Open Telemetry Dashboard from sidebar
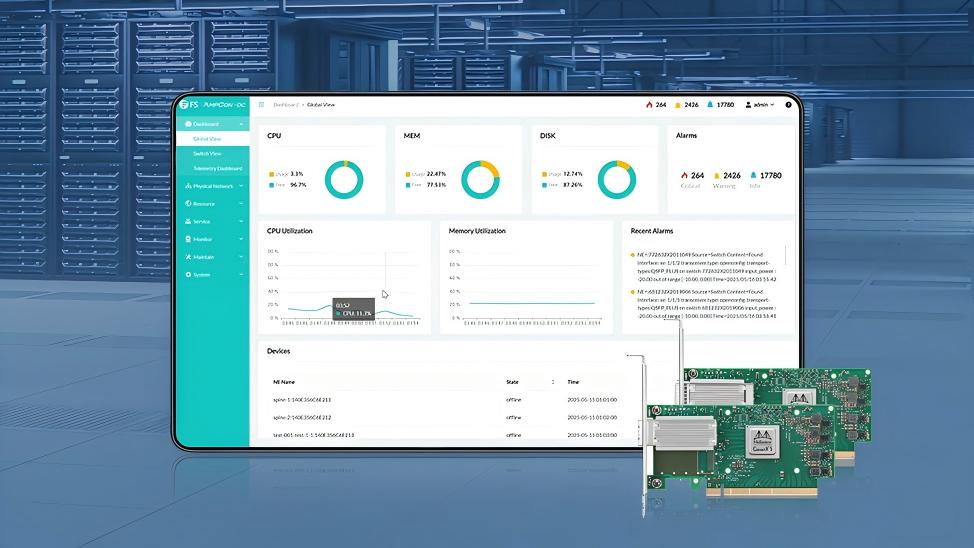 point(217,168)
